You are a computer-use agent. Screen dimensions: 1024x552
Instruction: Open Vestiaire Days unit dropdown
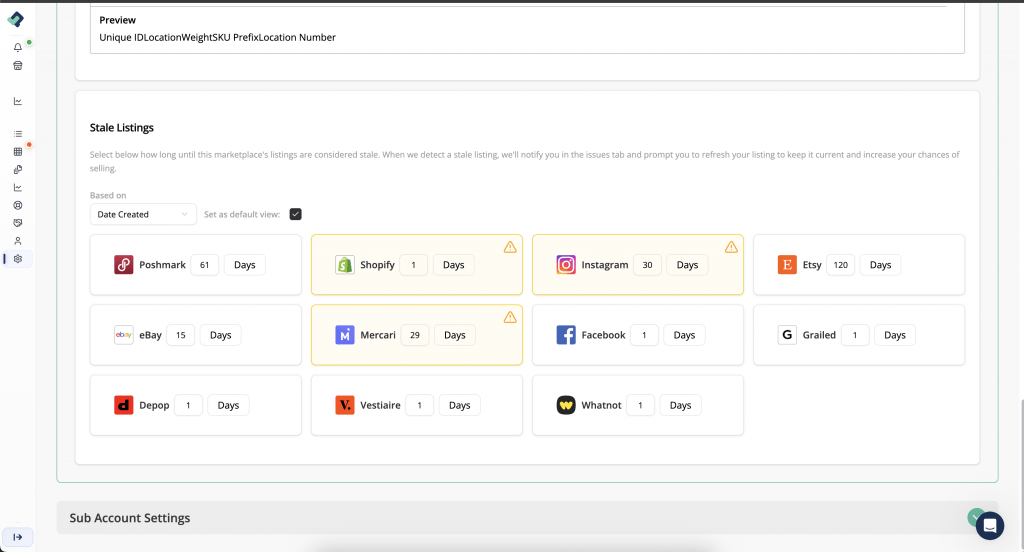(460, 405)
